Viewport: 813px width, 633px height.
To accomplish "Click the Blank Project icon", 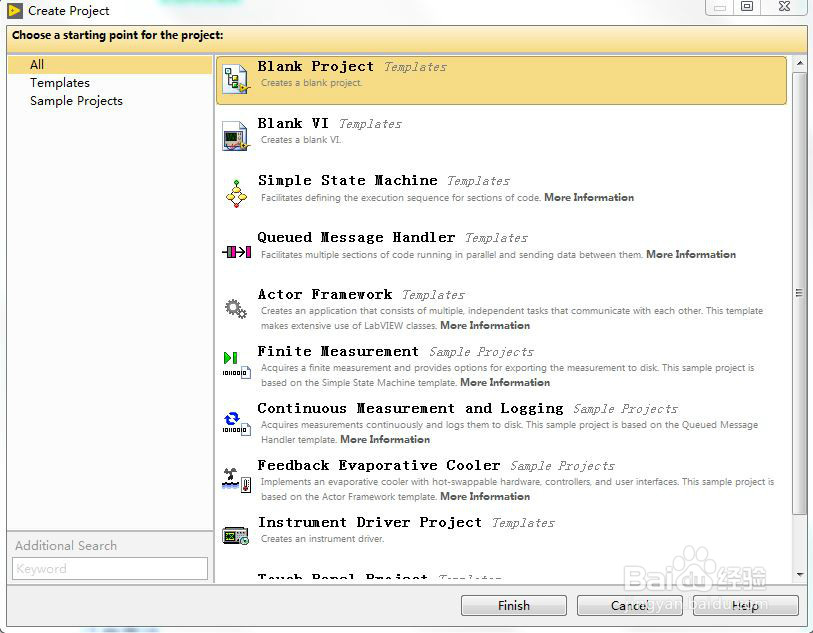I will pos(236,79).
